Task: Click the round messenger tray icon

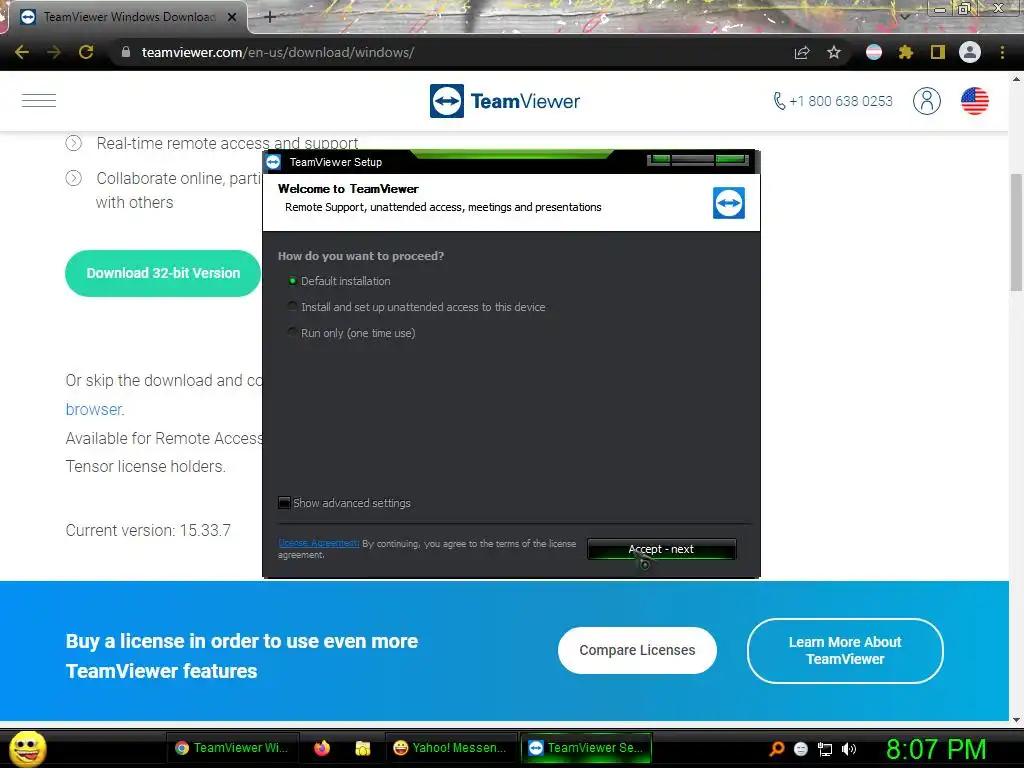Action: pos(801,749)
